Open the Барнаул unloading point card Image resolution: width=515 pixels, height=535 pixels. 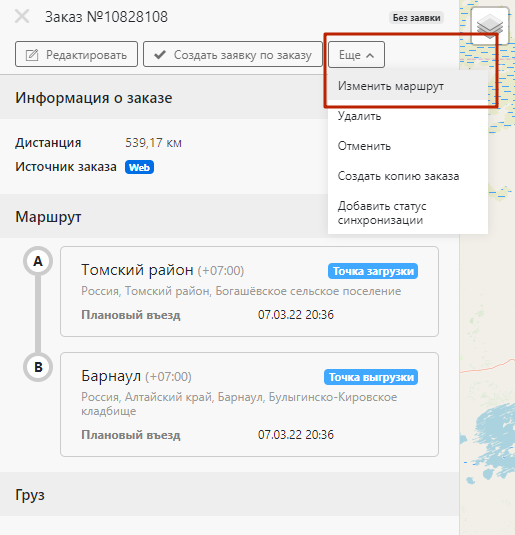coord(249,404)
